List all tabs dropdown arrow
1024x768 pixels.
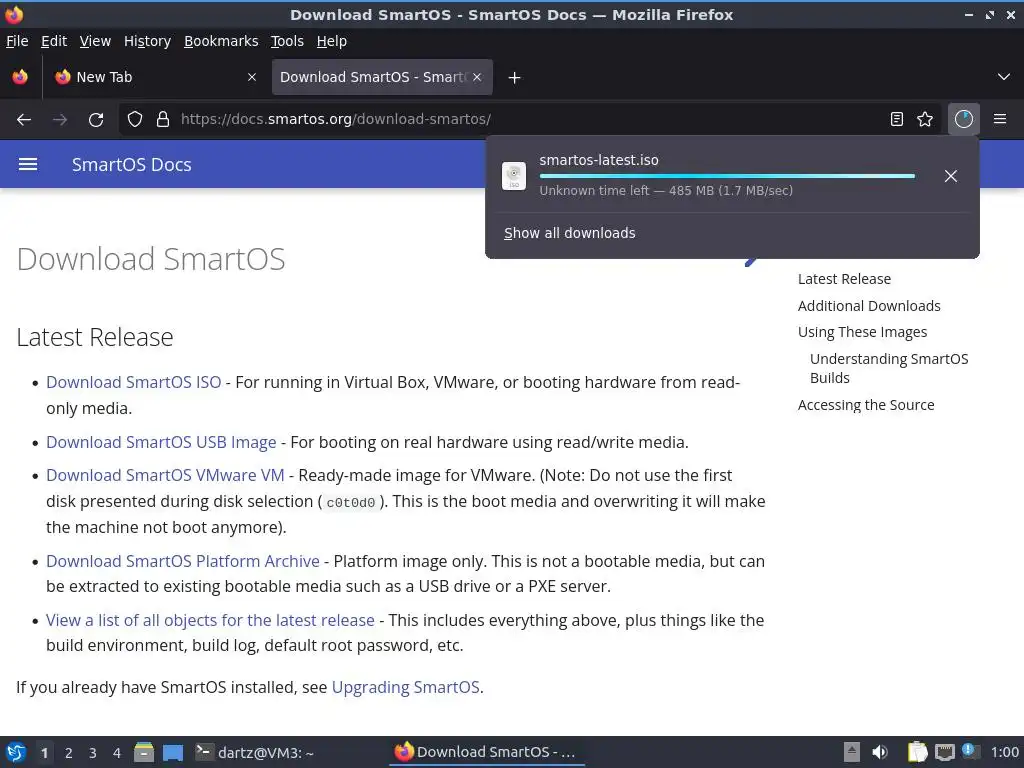[x=1004, y=77]
